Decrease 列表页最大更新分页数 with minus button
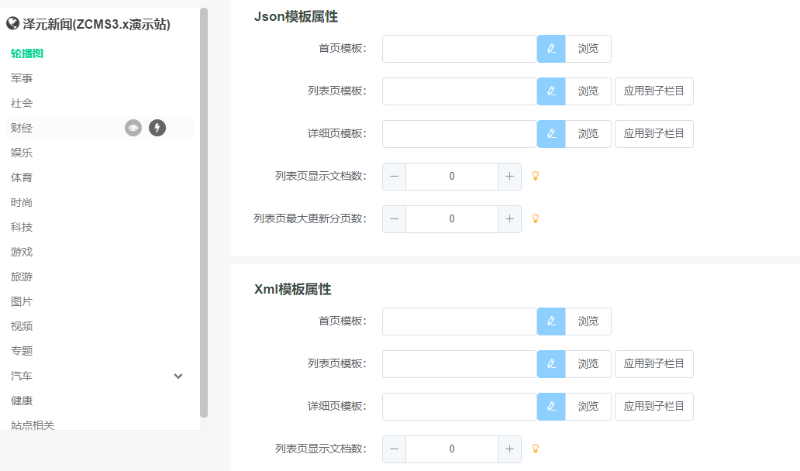This screenshot has height=471, width=800. (x=394, y=218)
